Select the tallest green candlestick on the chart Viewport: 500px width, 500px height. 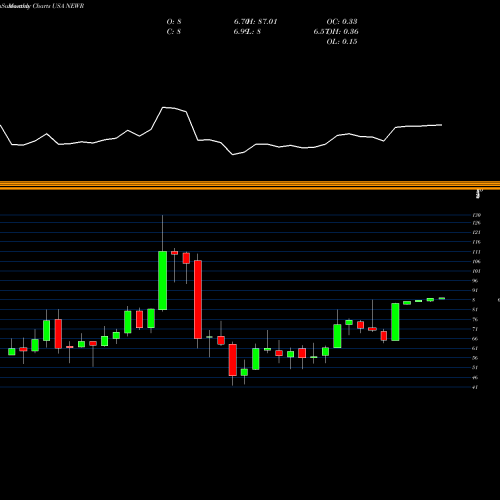(162, 281)
